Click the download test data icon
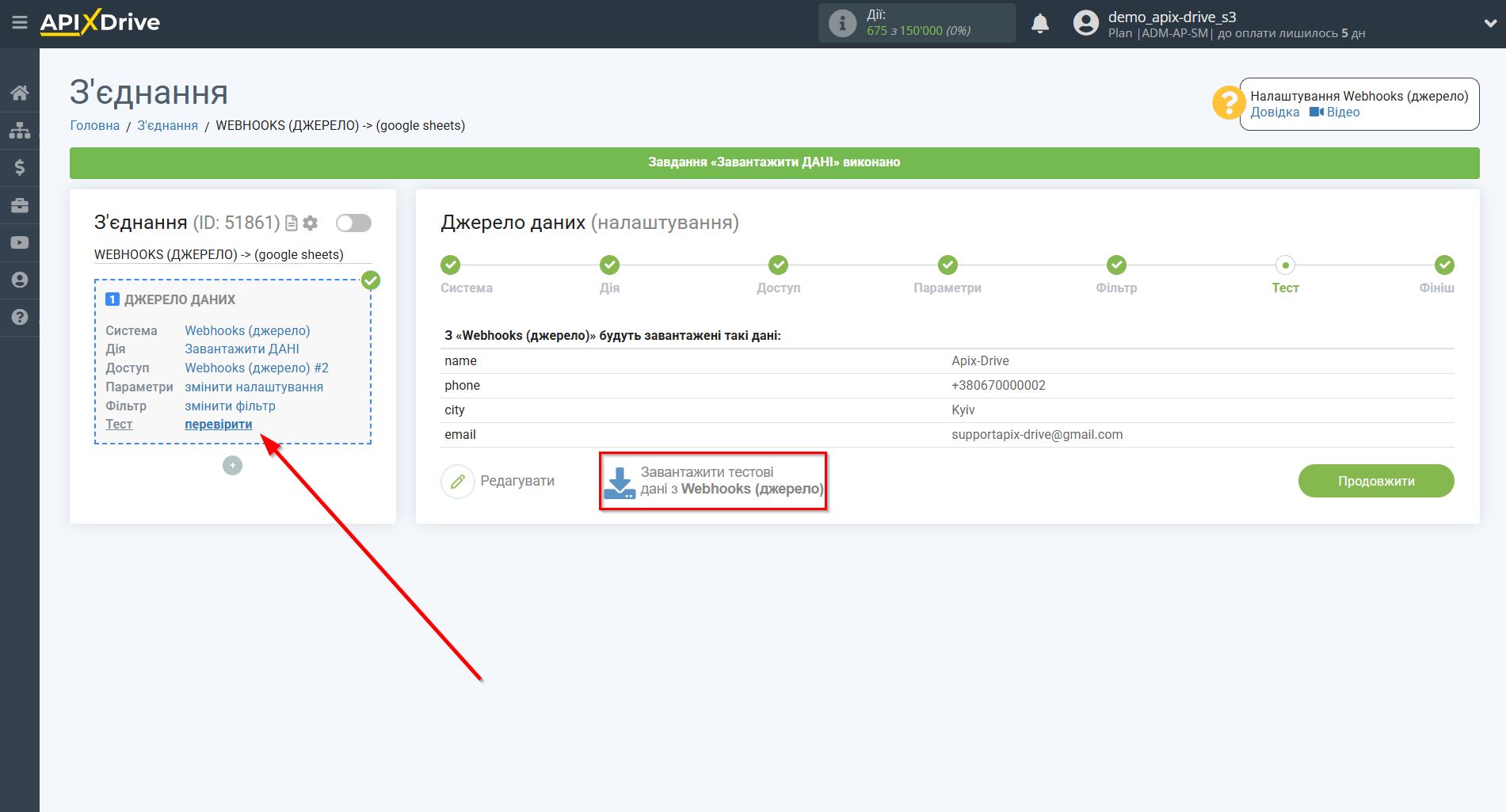This screenshot has width=1506, height=812. pos(620,482)
